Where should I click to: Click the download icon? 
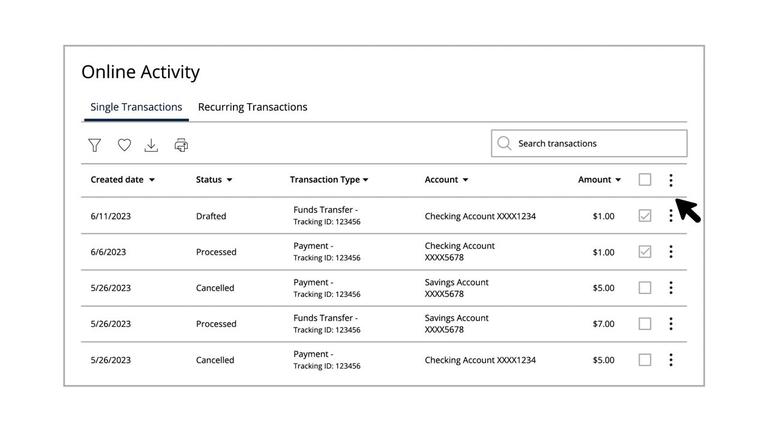[151, 145]
